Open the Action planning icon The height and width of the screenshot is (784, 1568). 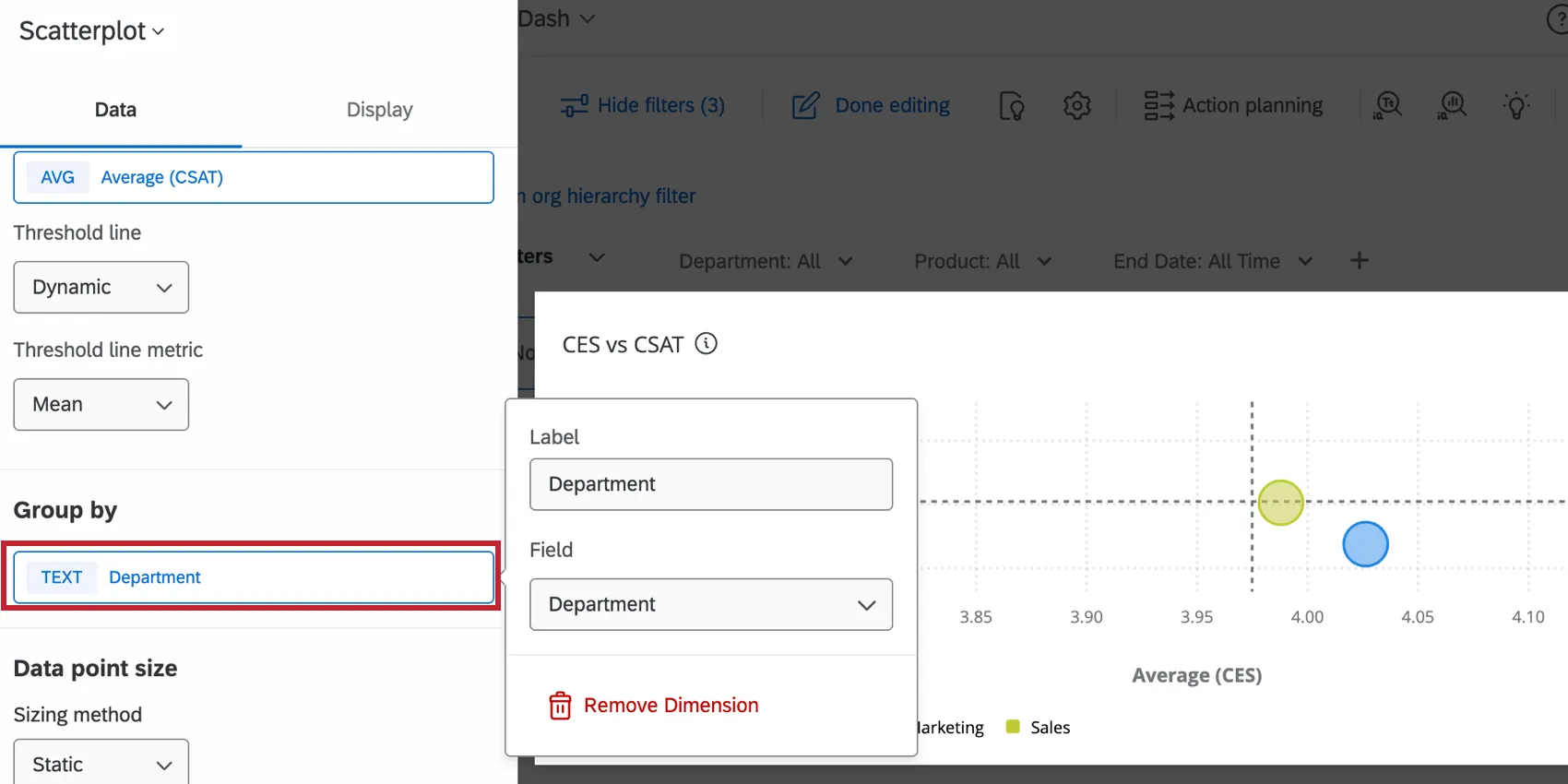click(x=1158, y=106)
